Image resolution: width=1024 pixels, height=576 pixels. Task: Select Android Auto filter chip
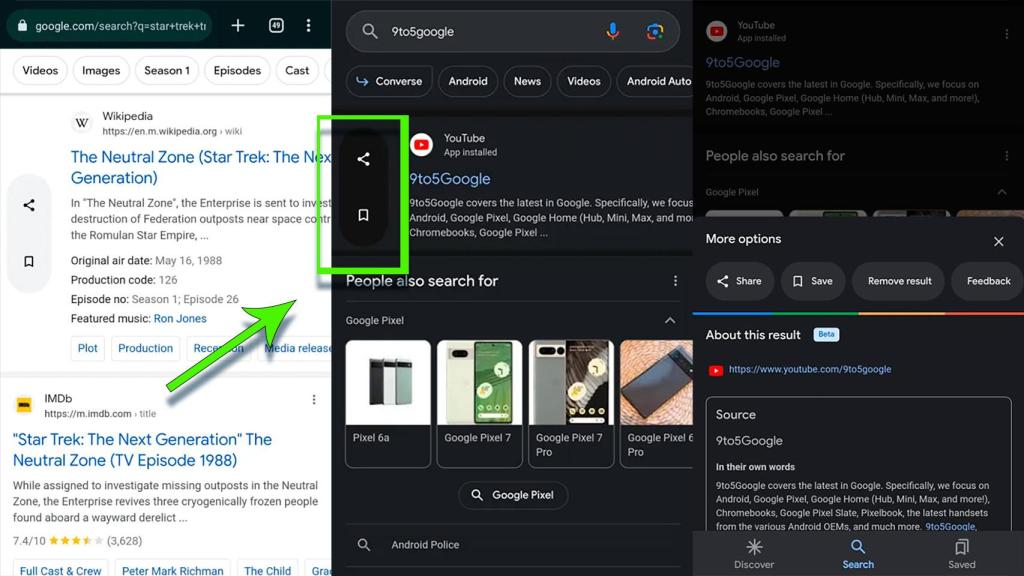click(655, 82)
